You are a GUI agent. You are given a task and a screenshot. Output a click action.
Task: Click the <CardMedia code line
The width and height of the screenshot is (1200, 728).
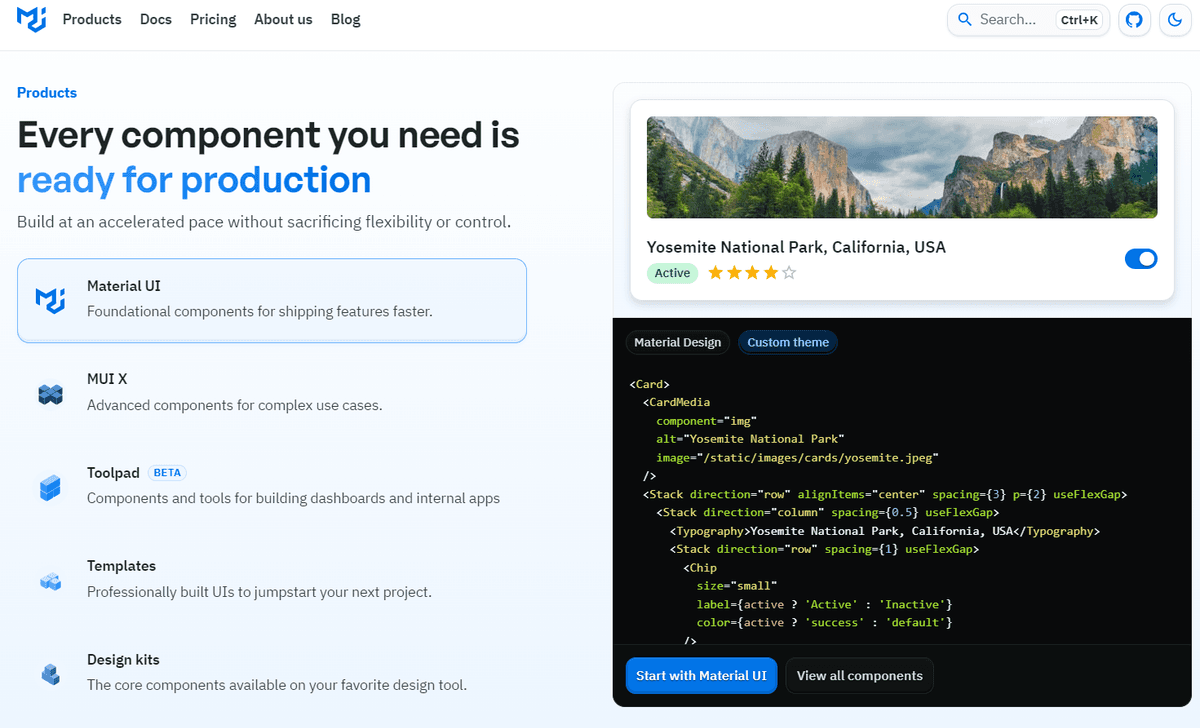point(676,402)
